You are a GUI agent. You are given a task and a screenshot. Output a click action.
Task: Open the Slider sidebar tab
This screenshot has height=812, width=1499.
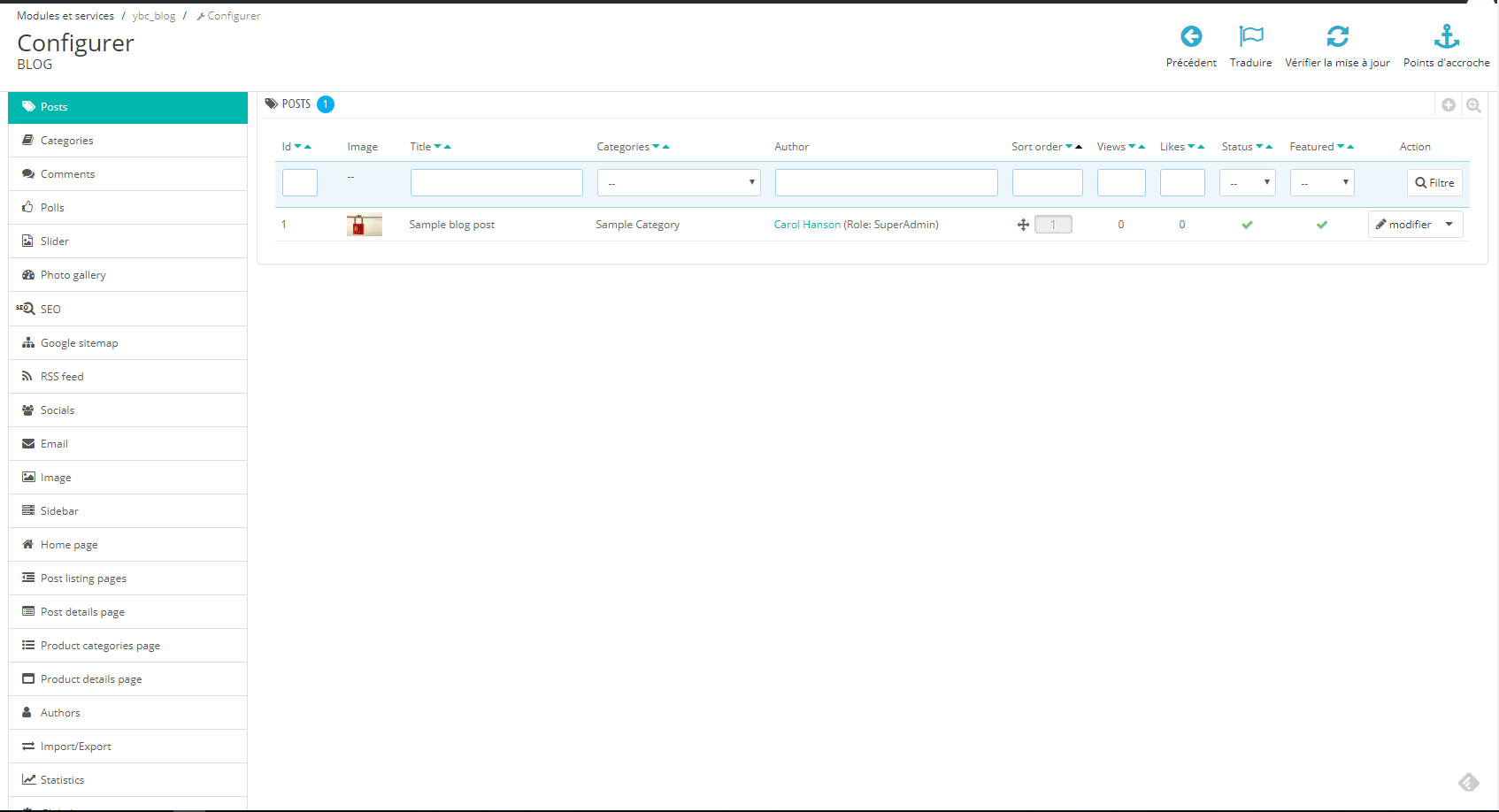127,241
